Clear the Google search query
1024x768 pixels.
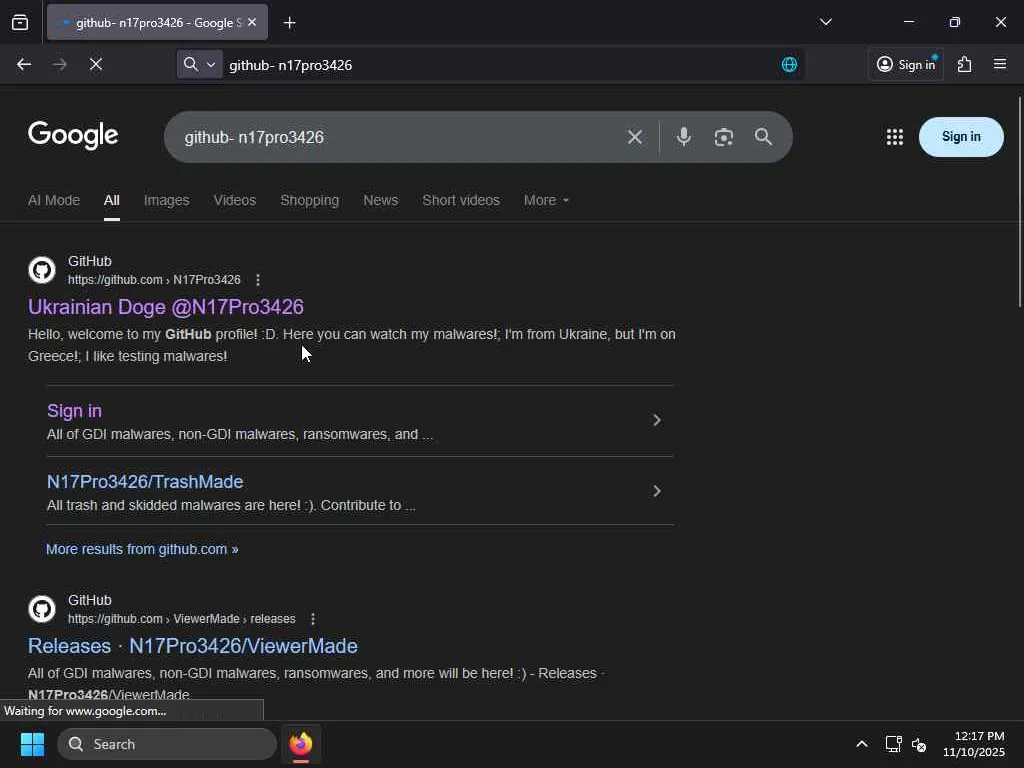pyautogui.click(x=635, y=137)
